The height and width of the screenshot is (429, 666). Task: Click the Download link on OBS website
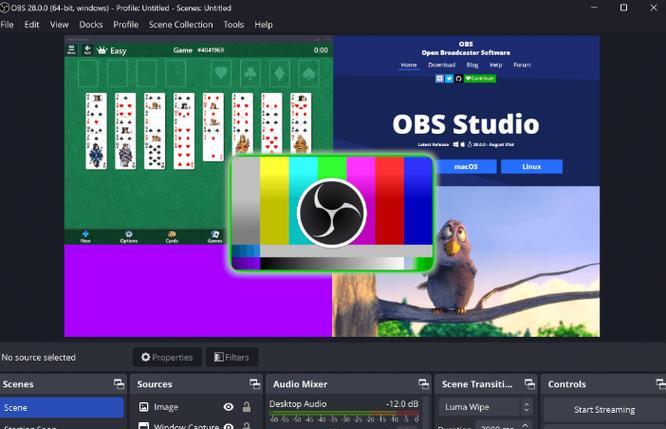click(442, 65)
